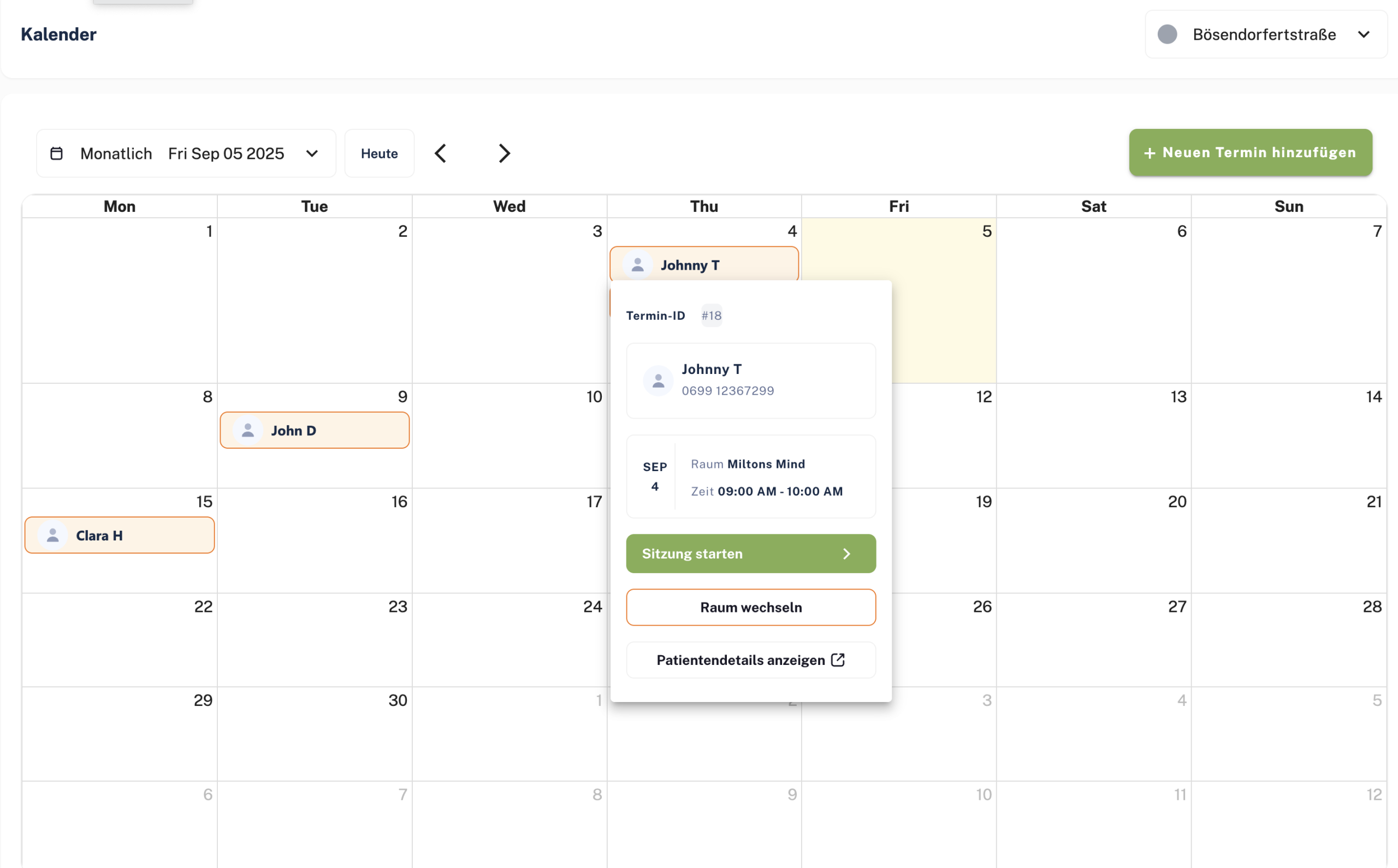The image size is (1398, 868).
Task: Click the chevron on Sitzung starten
Action: (x=846, y=554)
